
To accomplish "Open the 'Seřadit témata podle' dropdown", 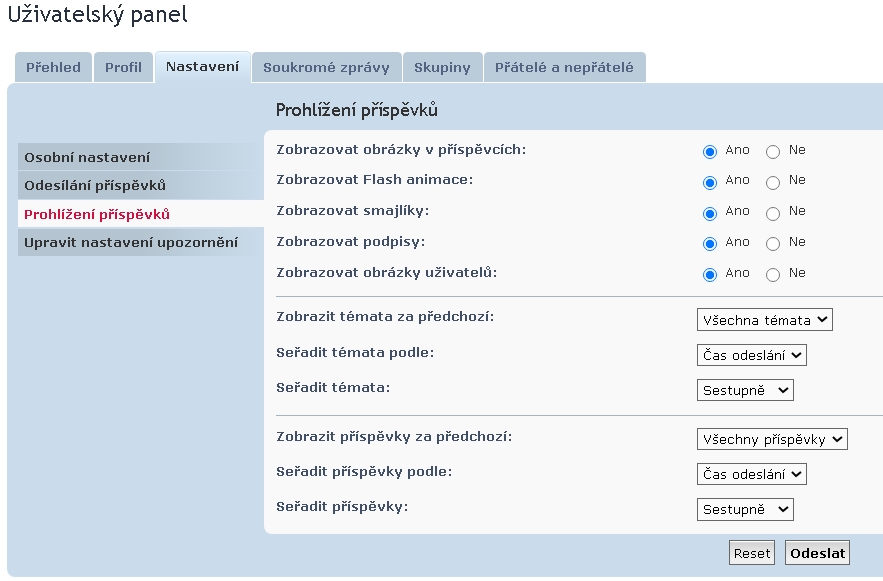I will coord(751,355).
